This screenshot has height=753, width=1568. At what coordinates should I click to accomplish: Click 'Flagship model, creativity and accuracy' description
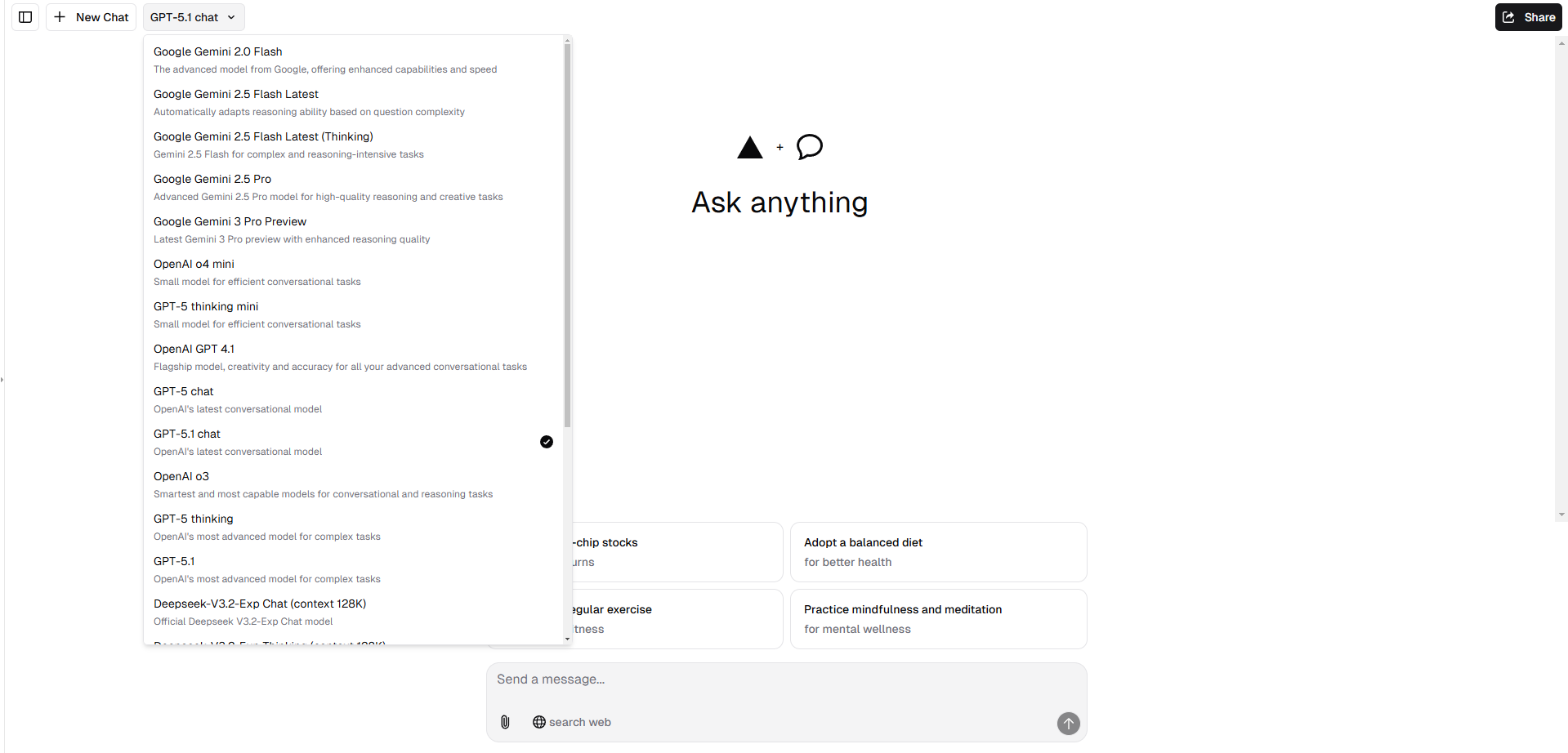click(x=340, y=367)
